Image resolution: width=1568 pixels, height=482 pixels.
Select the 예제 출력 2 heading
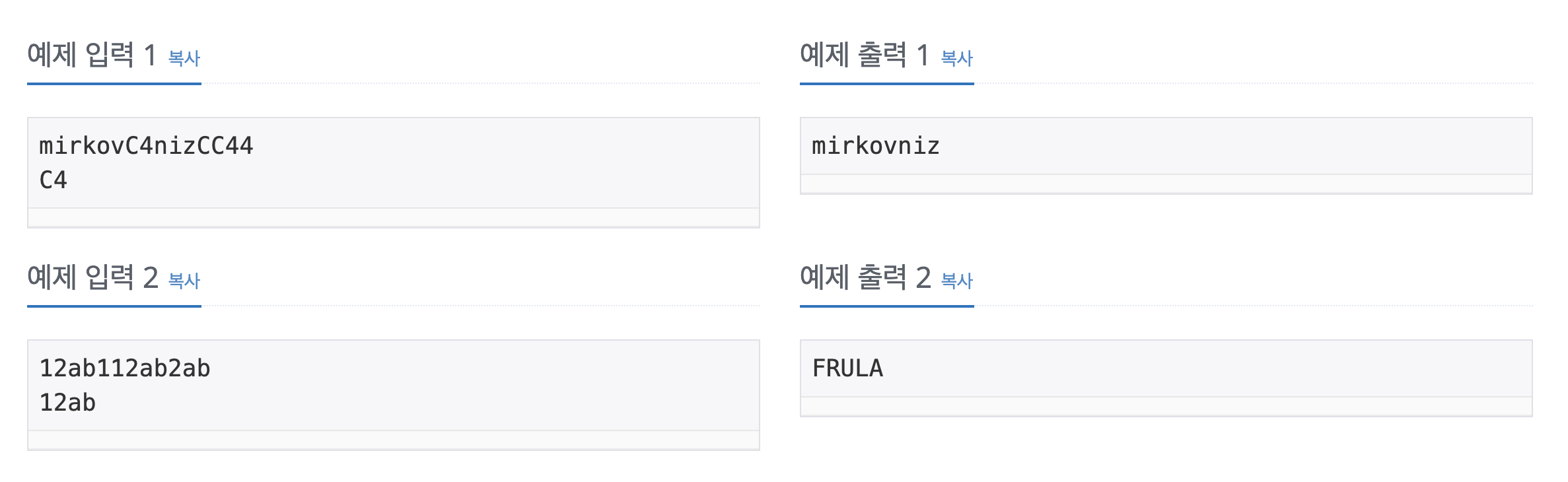point(865,278)
